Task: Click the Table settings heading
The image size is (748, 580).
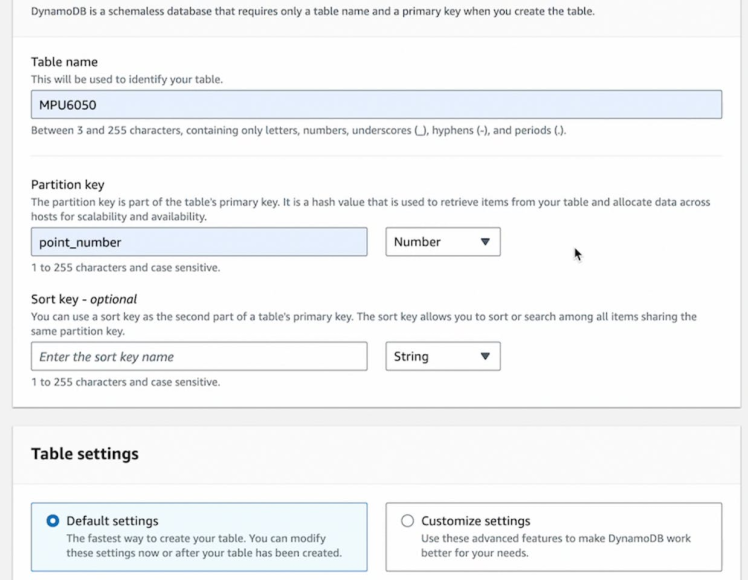Action: pyautogui.click(x=85, y=454)
